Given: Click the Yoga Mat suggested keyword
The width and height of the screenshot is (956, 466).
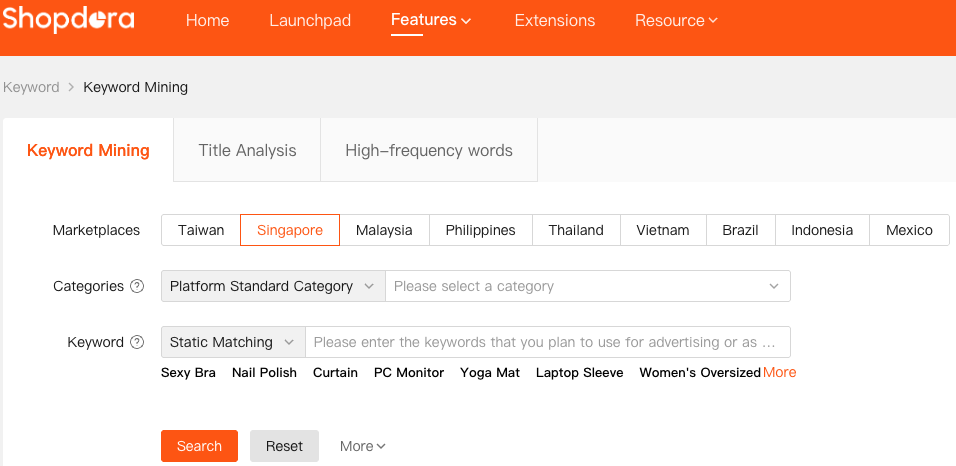Looking at the screenshot, I should (x=490, y=373).
